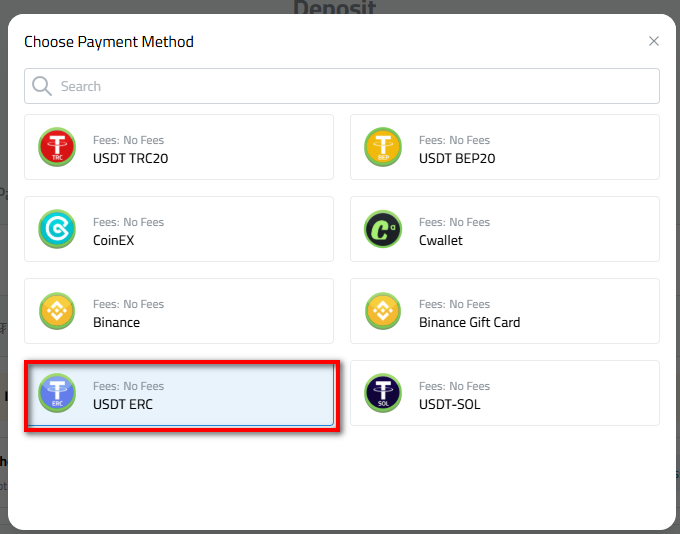Select the USDT TRC20 label
The height and width of the screenshot is (534, 680).
(131, 158)
